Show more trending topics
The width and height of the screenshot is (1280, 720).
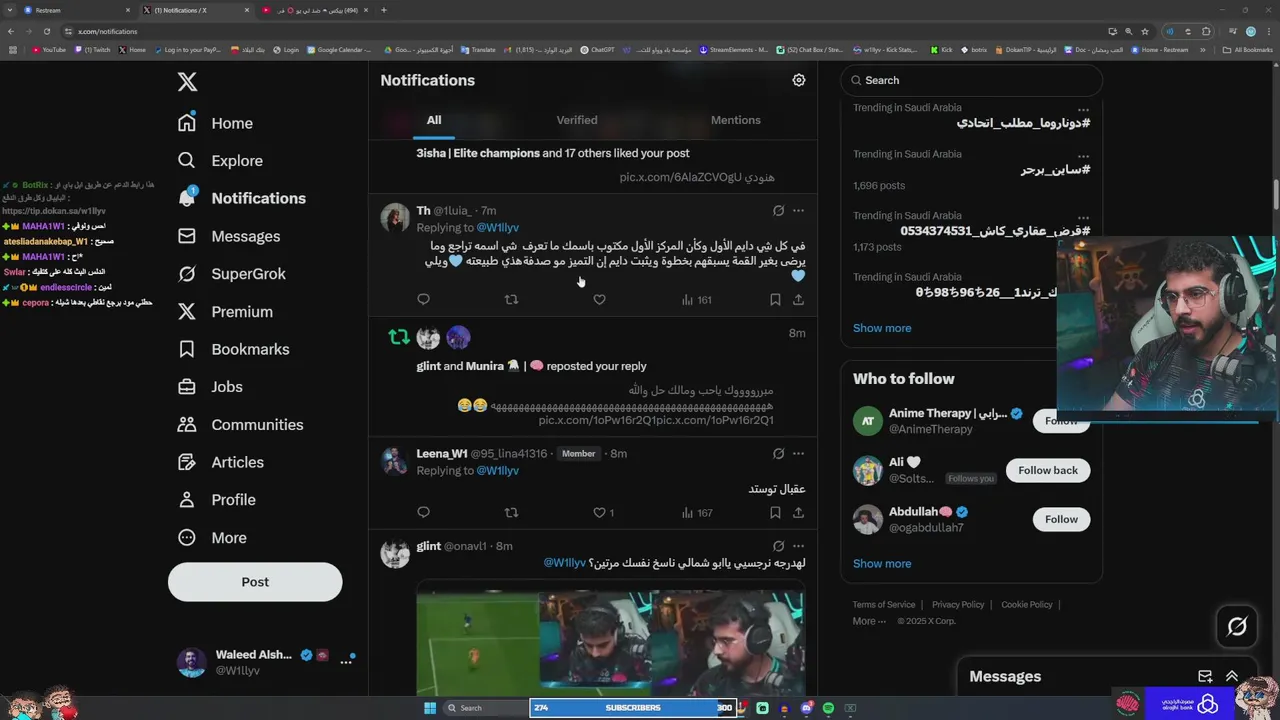coord(882,328)
